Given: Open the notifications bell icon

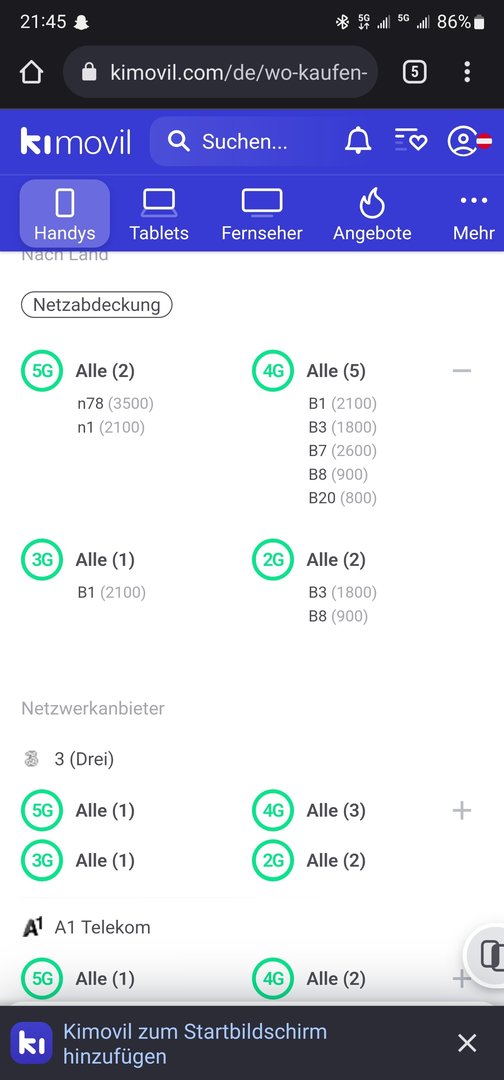Looking at the screenshot, I should click(358, 141).
